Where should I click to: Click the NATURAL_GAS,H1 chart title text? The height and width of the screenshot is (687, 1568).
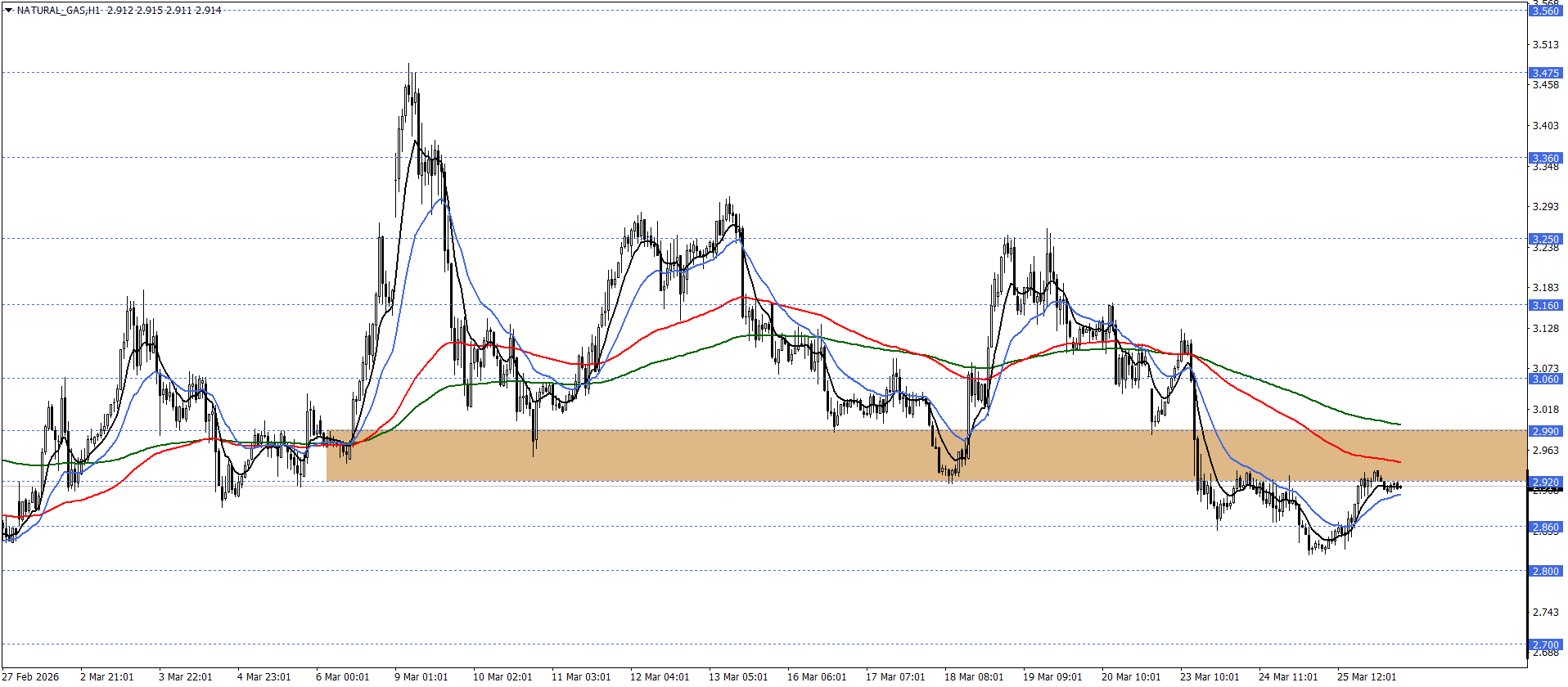[58, 11]
